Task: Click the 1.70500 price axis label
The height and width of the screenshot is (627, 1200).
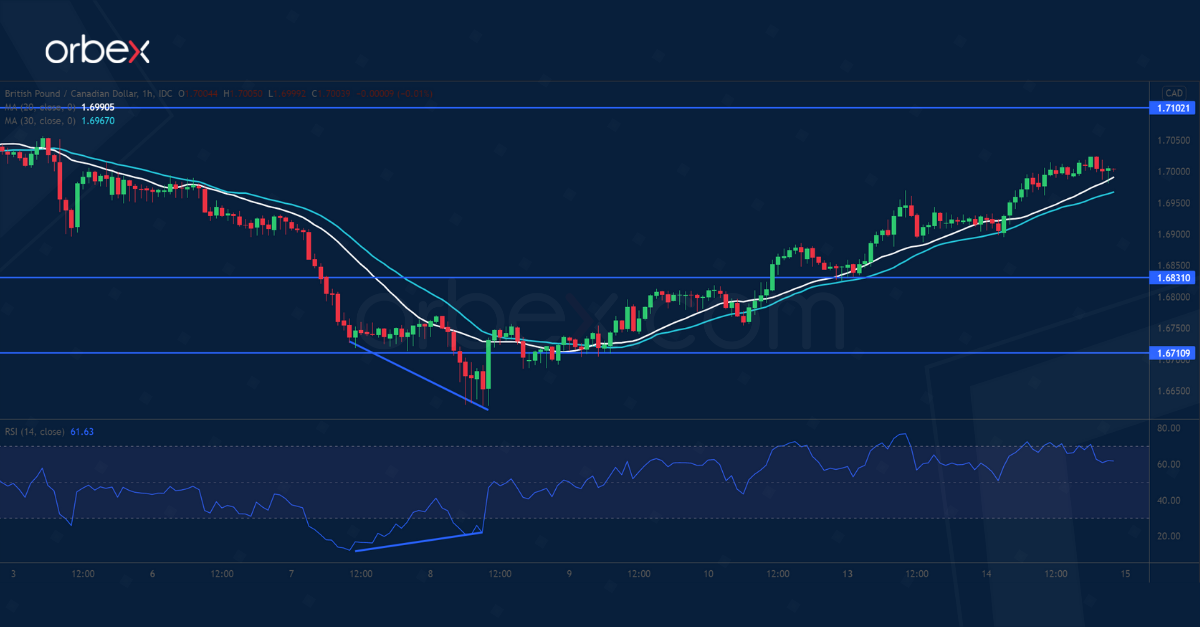Action: click(x=1173, y=140)
